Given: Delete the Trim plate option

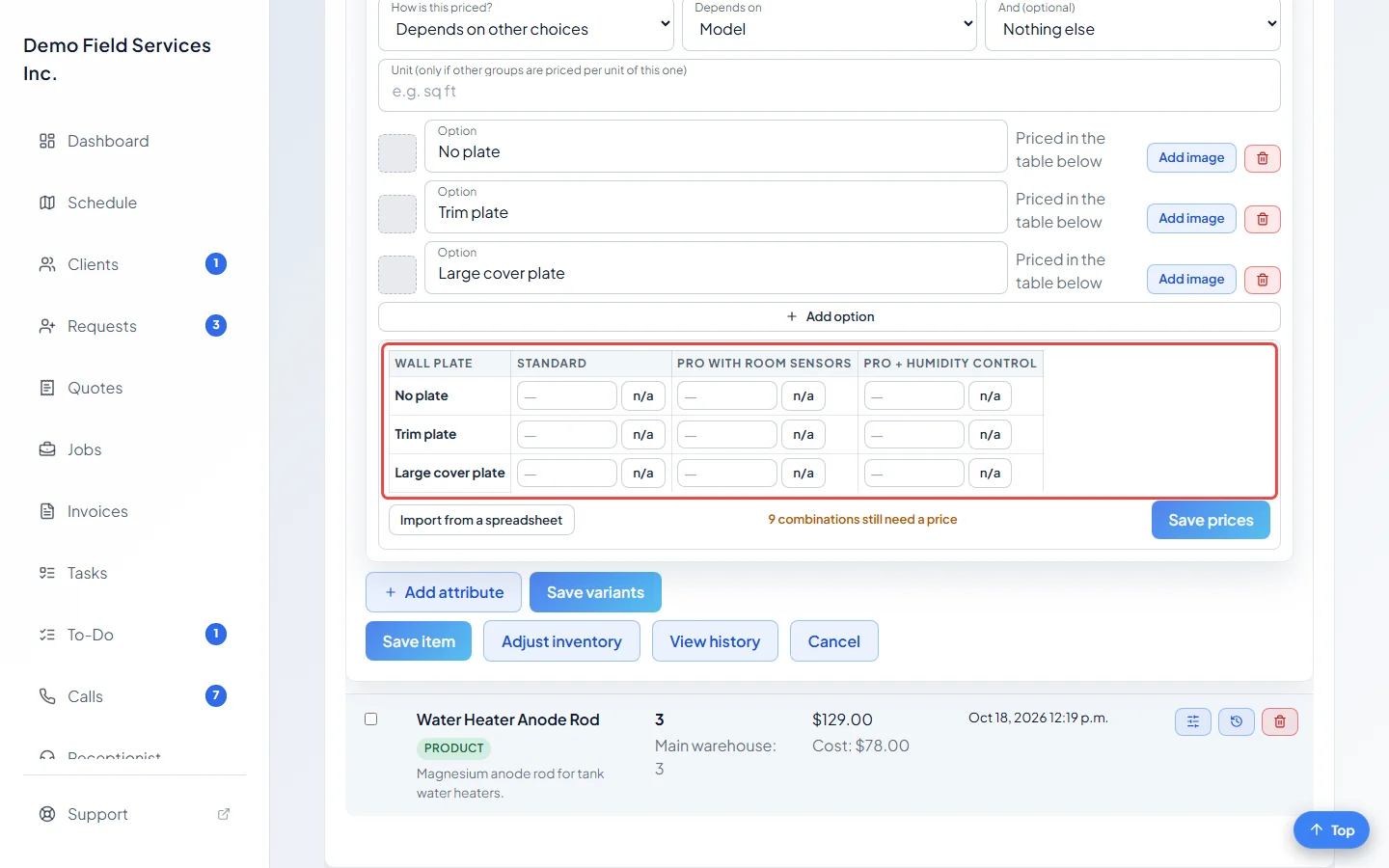Looking at the screenshot, I should click(1262, 219).
